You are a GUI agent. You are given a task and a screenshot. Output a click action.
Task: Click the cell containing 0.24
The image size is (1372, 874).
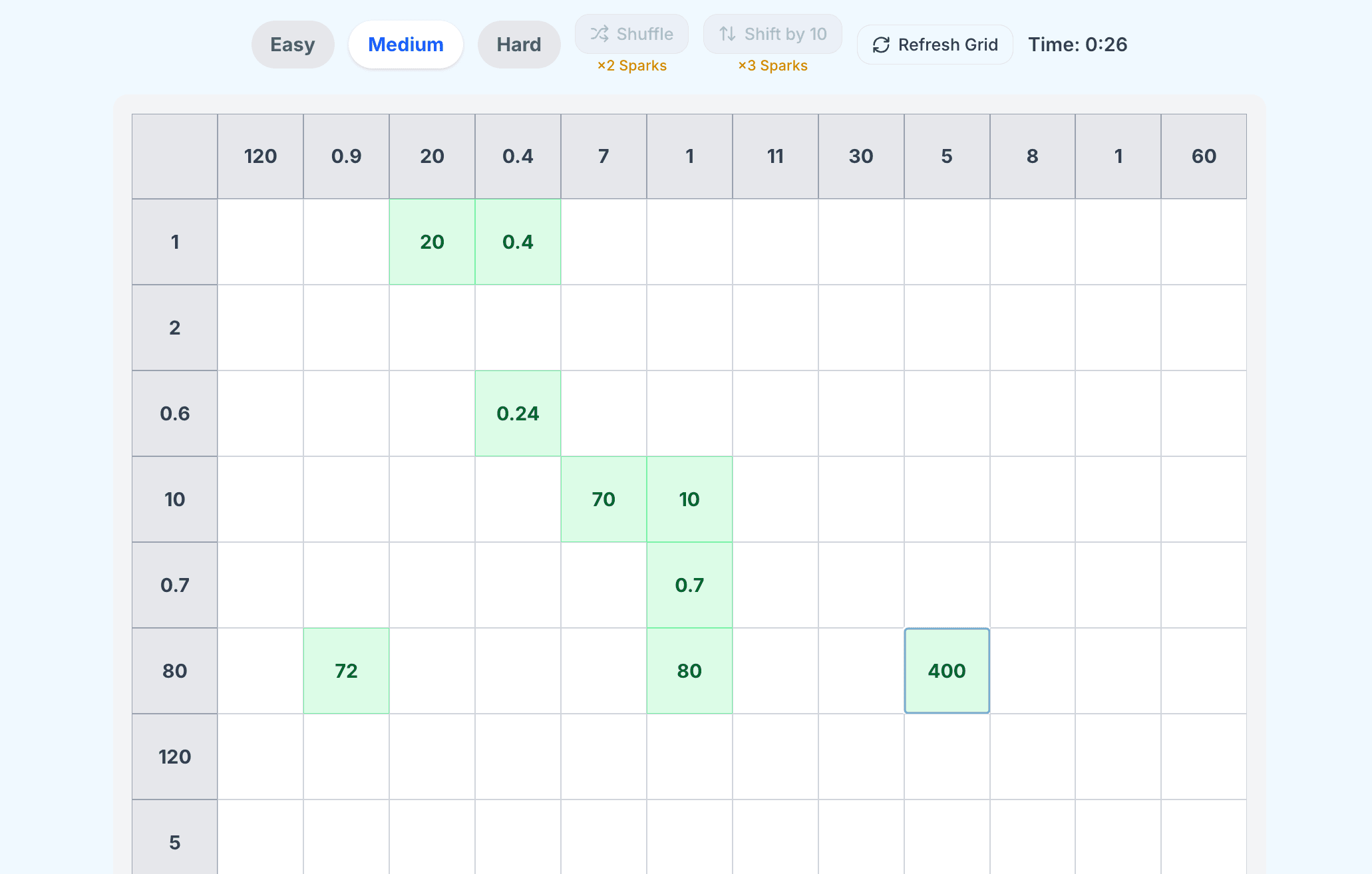[518, 413]
